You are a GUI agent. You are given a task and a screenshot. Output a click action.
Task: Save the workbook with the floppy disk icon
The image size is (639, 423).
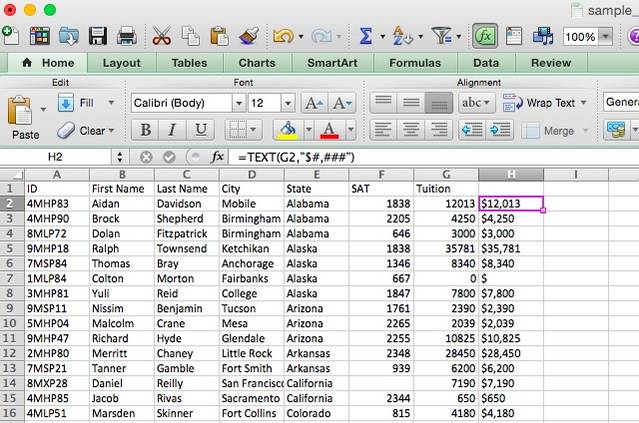(x=98, y=36)
